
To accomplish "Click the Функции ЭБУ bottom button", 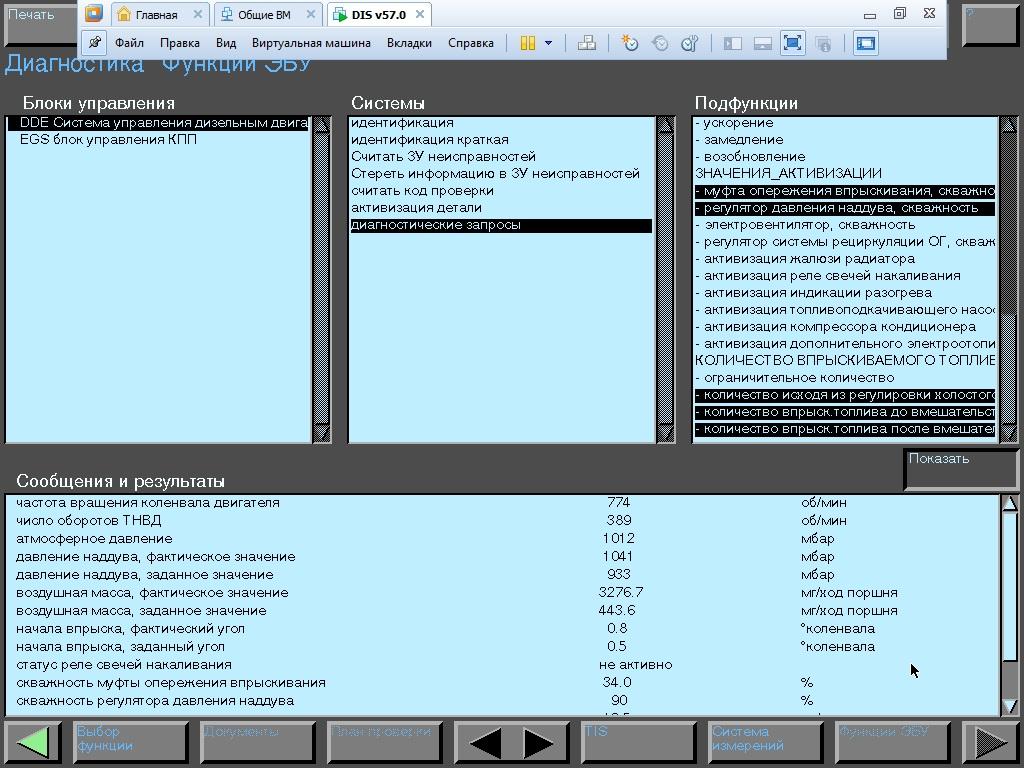I will [891, 742].
